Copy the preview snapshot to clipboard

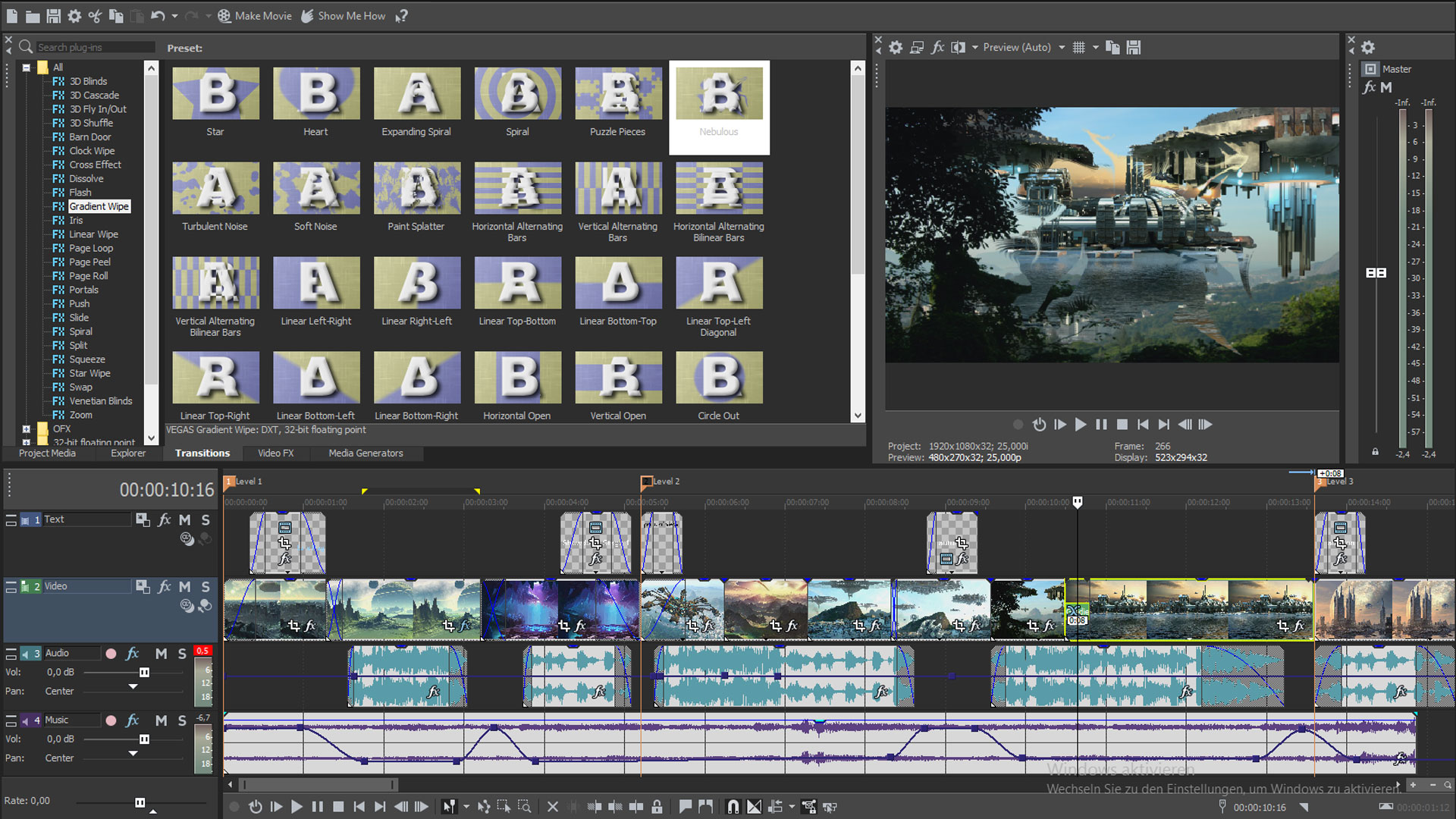coord(1112,47)
